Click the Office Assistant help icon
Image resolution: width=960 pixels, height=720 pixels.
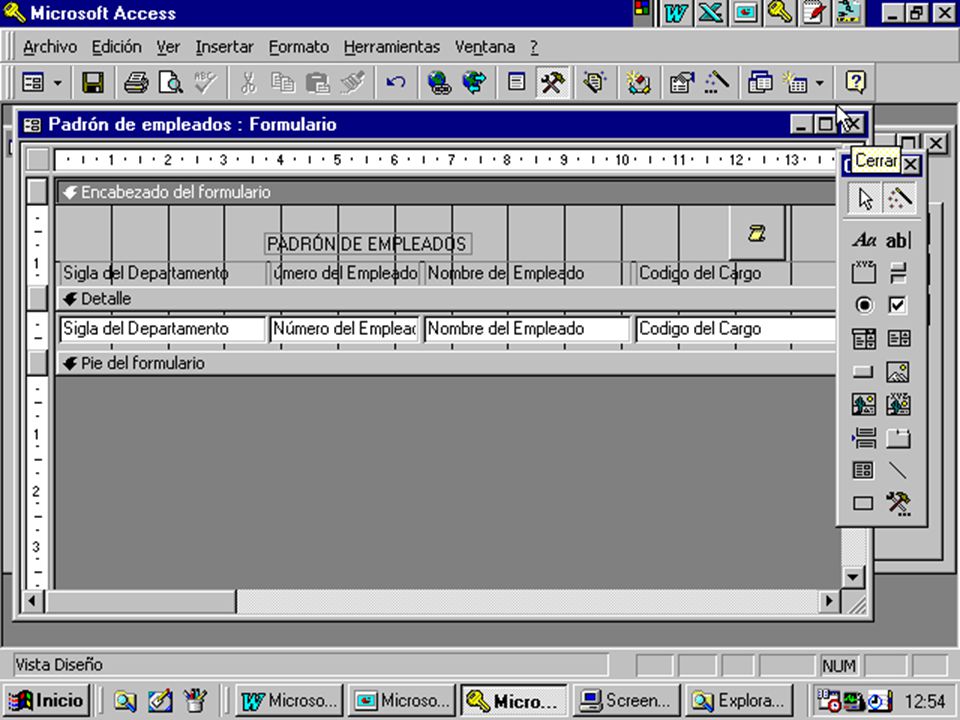coord(855,82)
